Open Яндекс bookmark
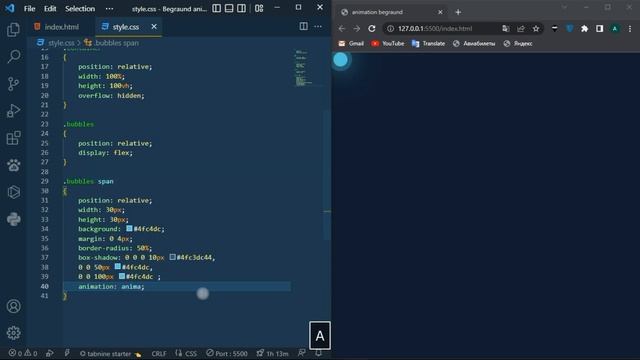This screenshot has width=640, height=360. 518,44
